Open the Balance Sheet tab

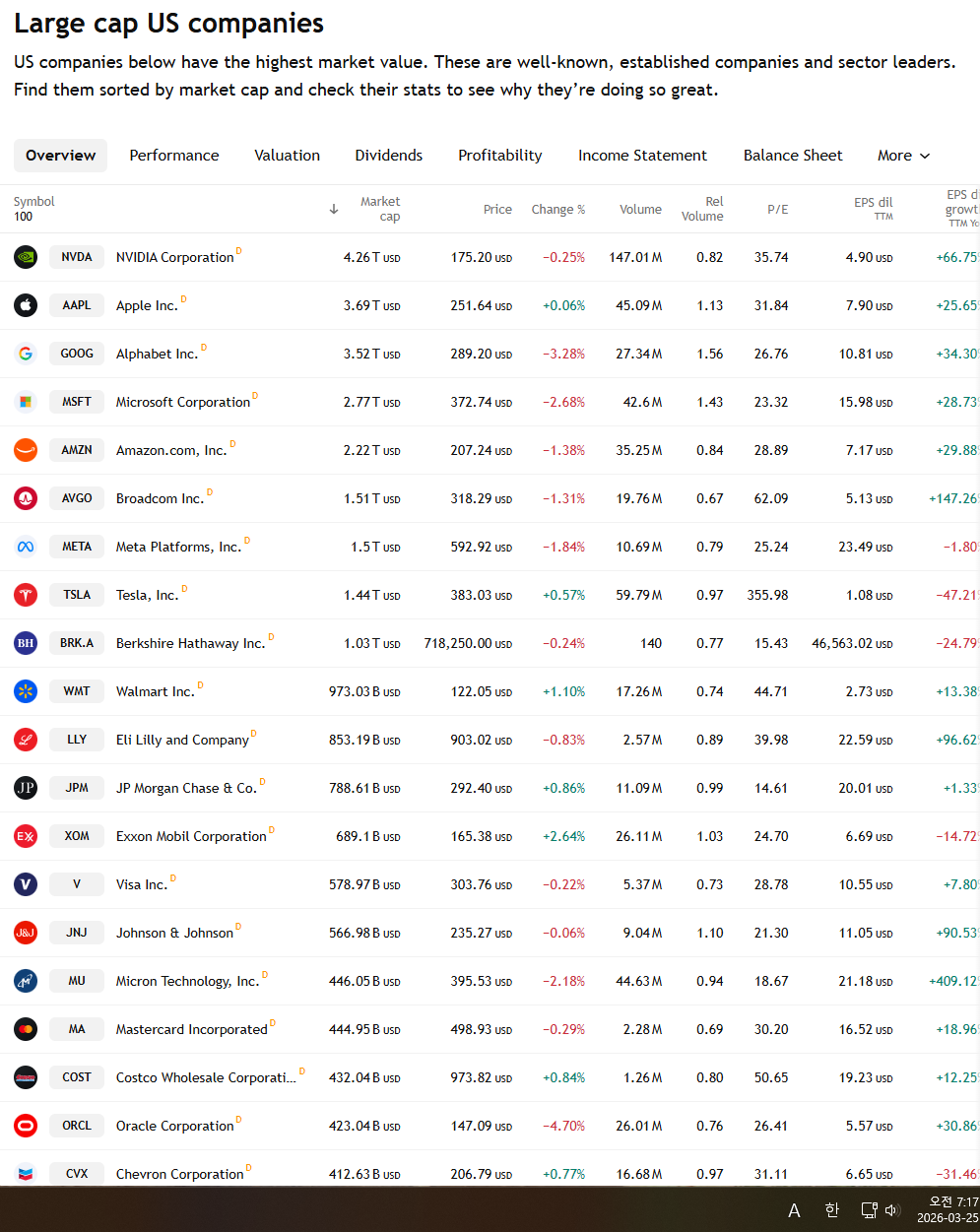(793, 156)
